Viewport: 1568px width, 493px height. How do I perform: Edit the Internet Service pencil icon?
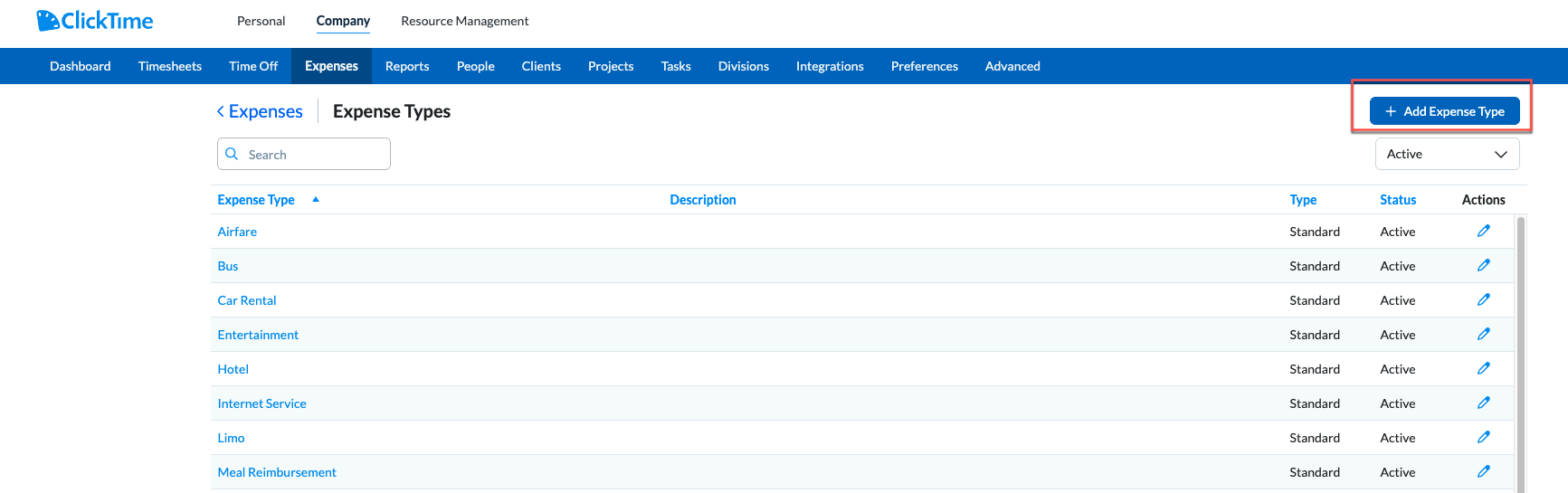coord(1484,403)
